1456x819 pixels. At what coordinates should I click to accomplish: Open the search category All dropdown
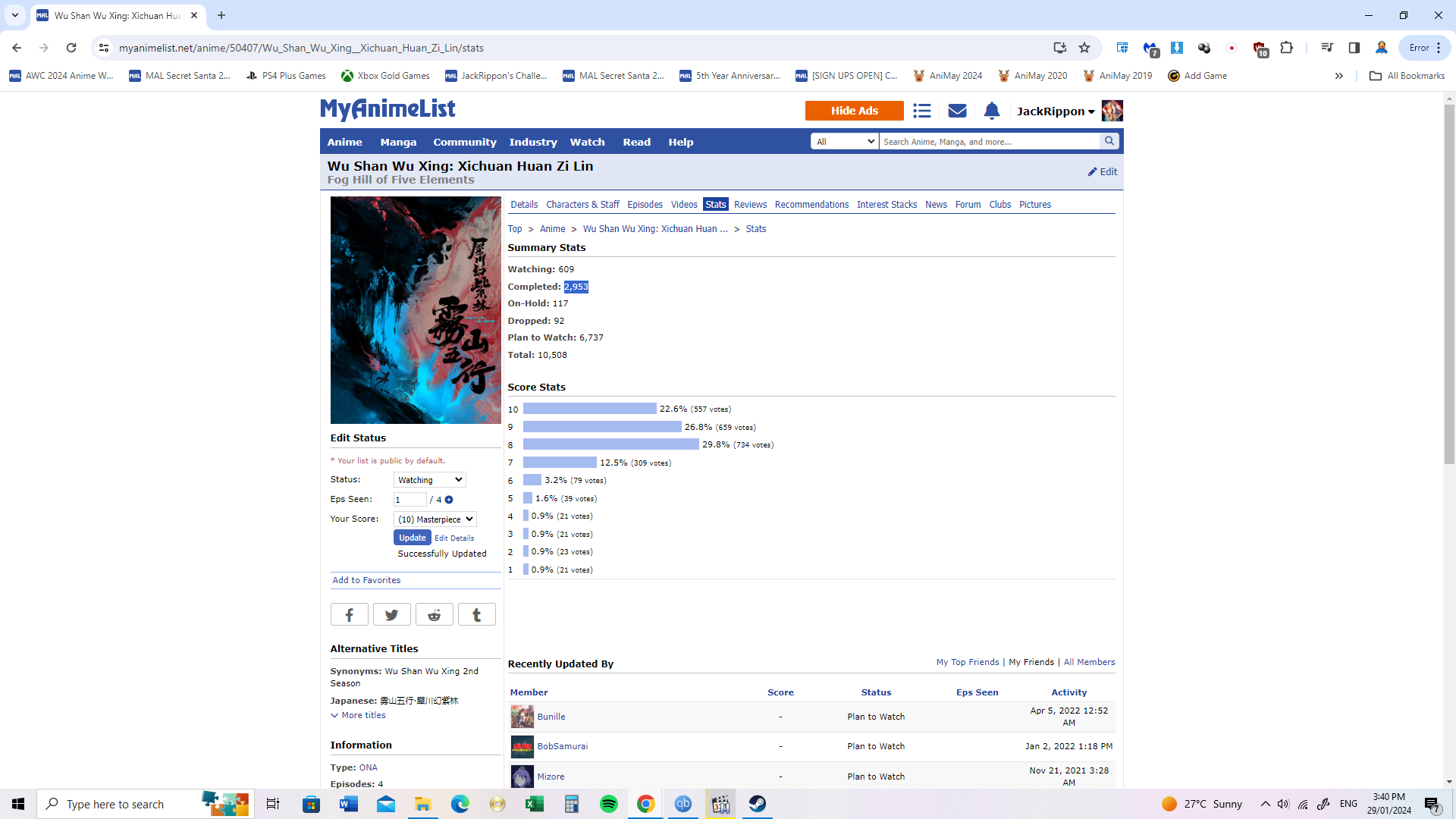pos(844,142)
